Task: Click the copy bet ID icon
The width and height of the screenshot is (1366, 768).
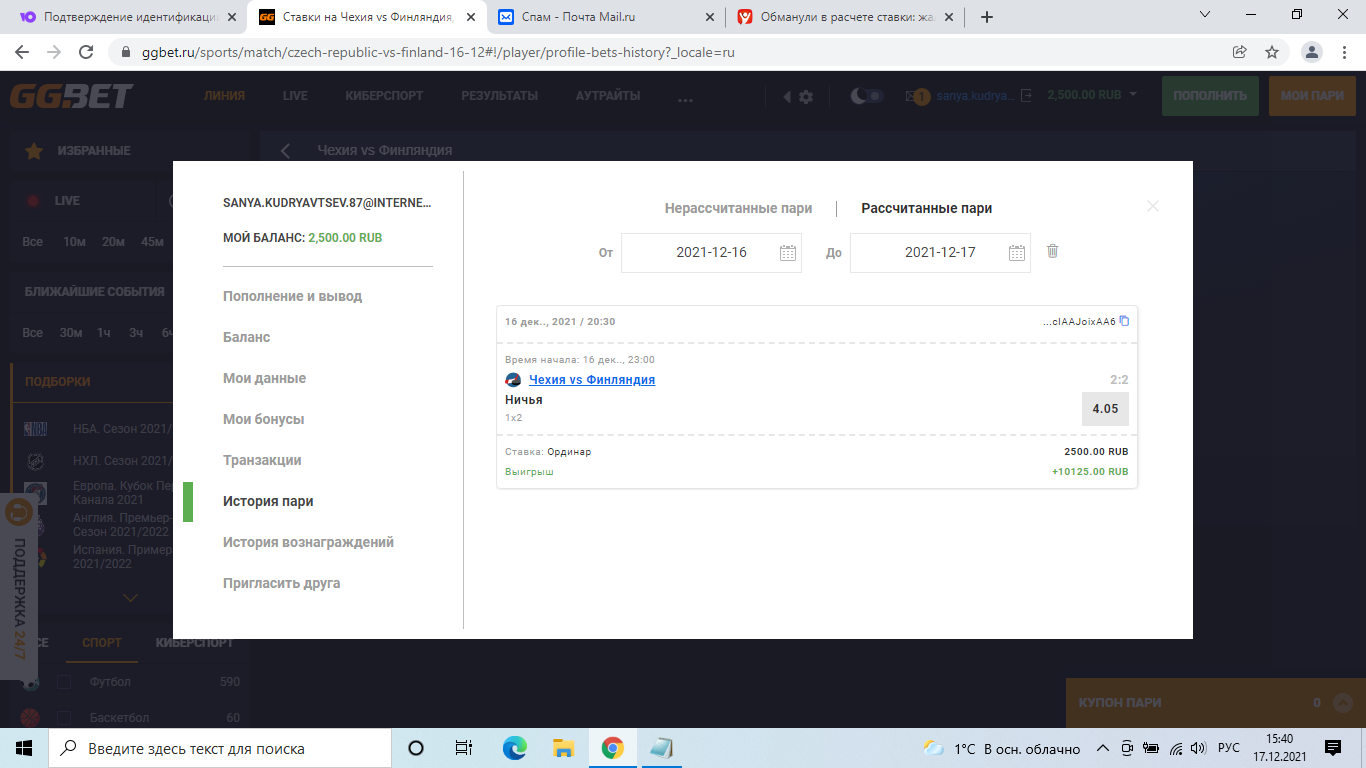Action: click(x=1124, y=321)
